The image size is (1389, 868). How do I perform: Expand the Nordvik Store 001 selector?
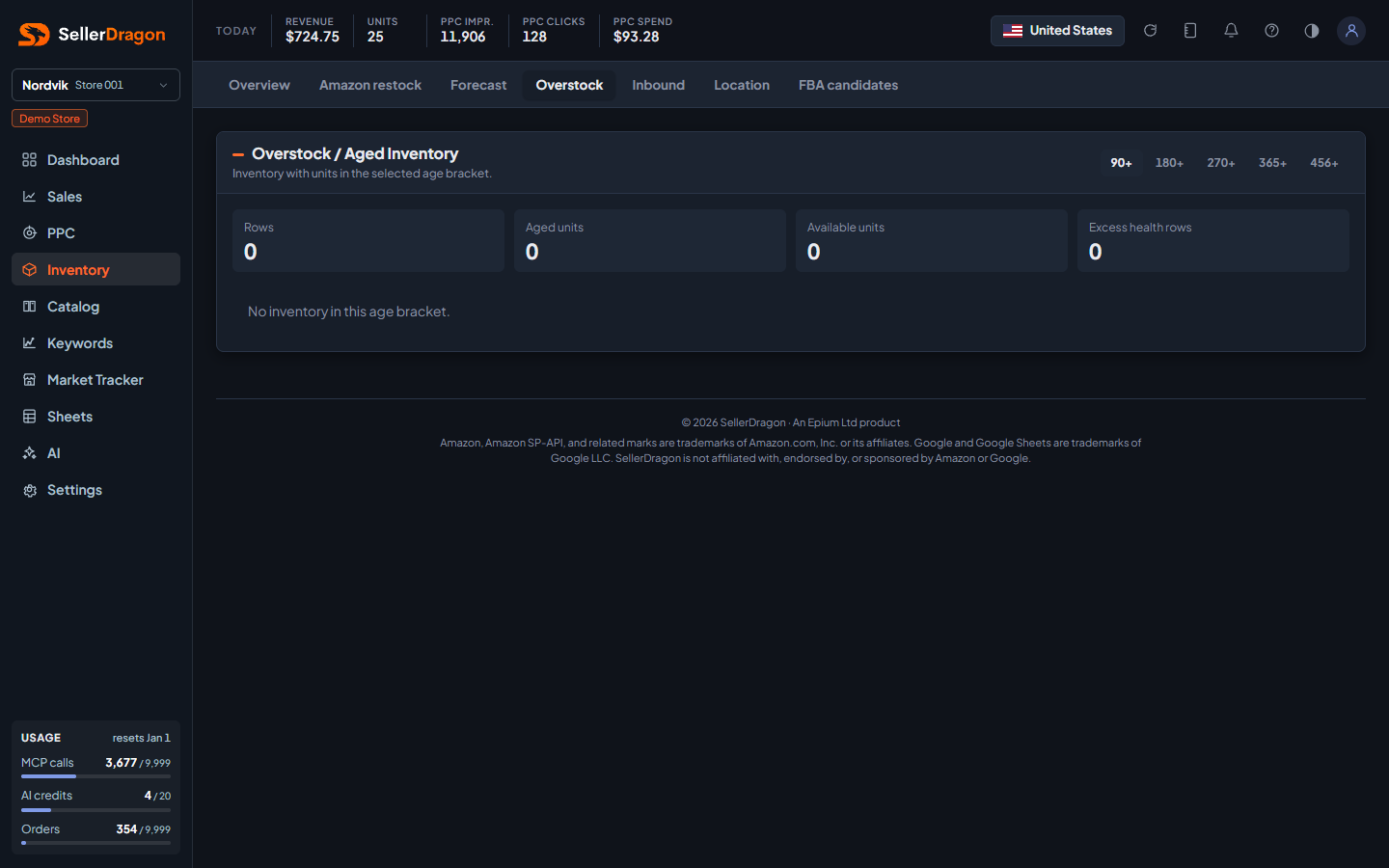point(95,85)
